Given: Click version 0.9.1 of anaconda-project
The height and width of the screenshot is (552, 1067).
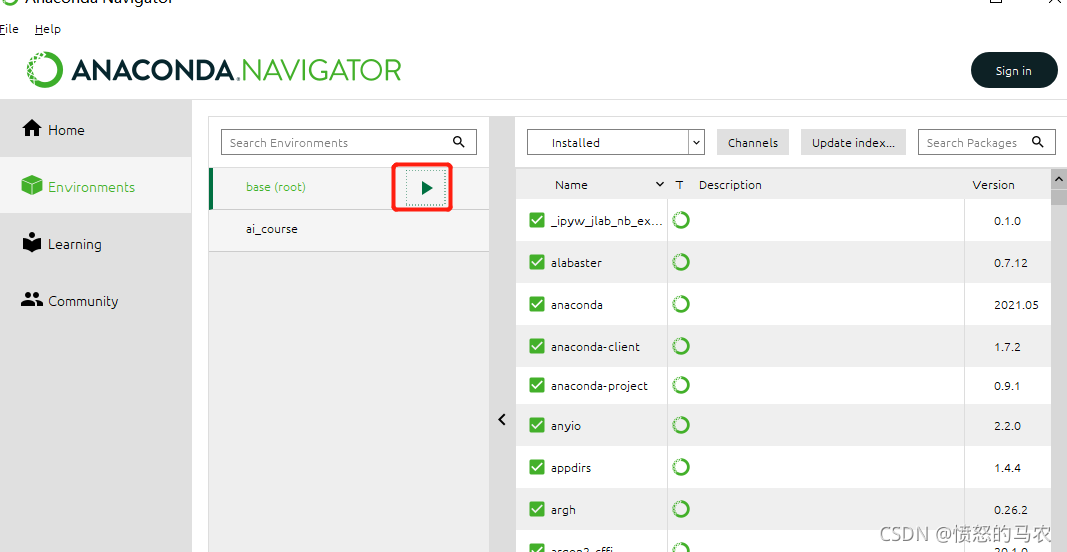Looking at the screenshot, I should (1007, 386).
